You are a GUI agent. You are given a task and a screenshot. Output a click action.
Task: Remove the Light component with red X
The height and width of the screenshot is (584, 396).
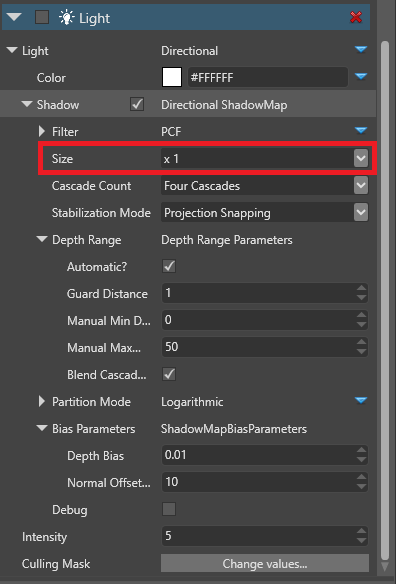point(356,17)
